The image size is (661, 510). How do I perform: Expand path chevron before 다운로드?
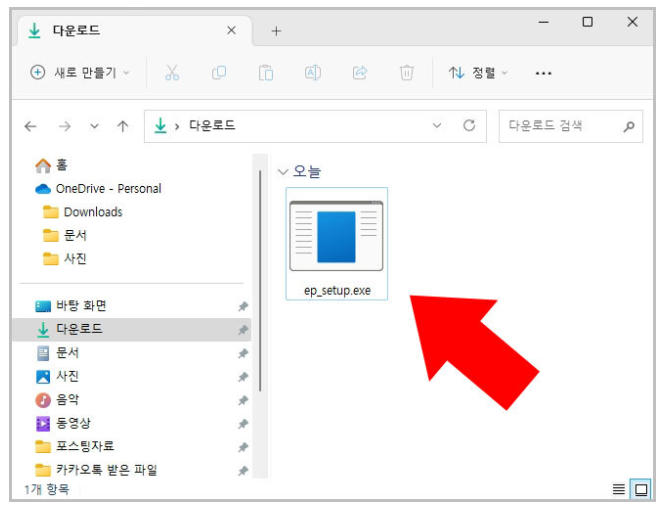click(177, 126)
